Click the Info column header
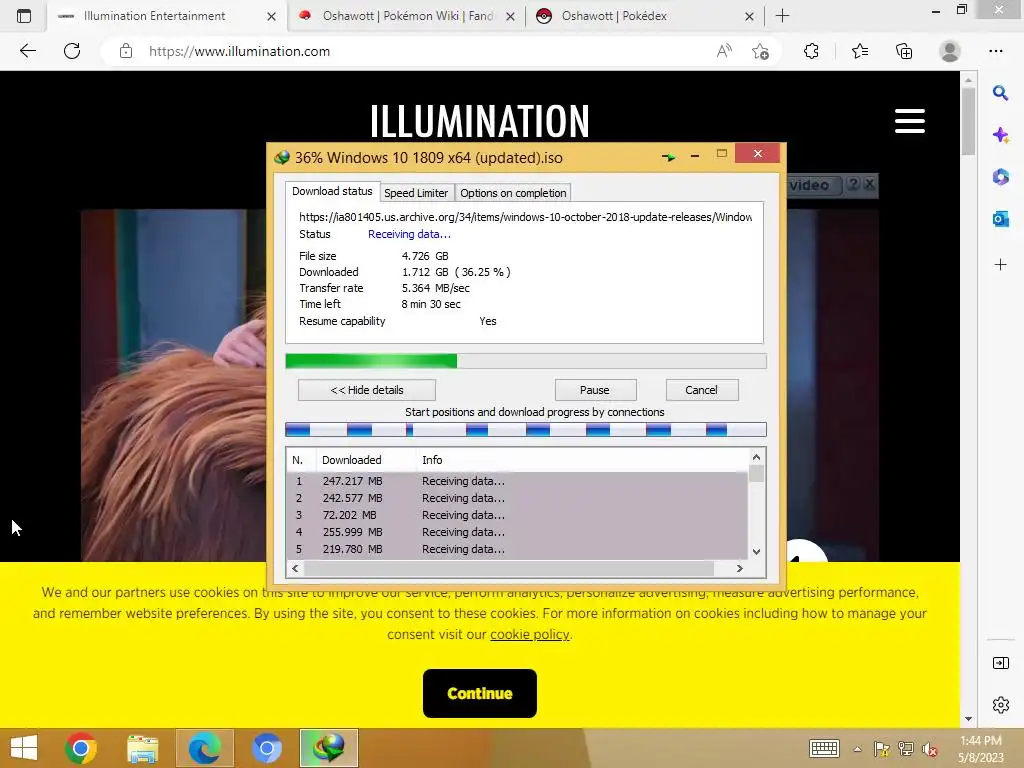1024x768 pixels. 581,460
